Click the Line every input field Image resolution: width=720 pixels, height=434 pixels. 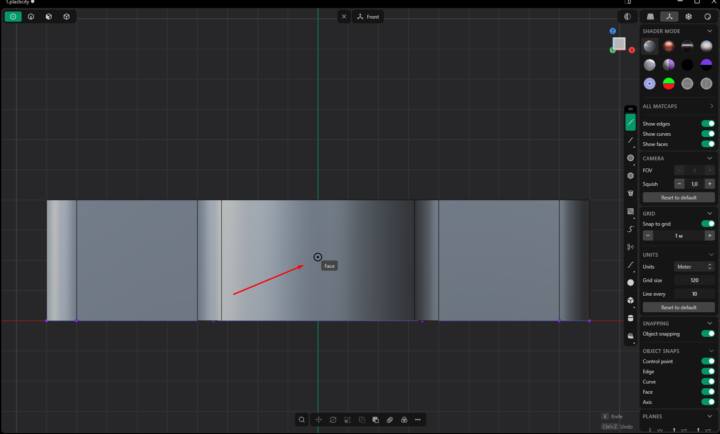694,294
